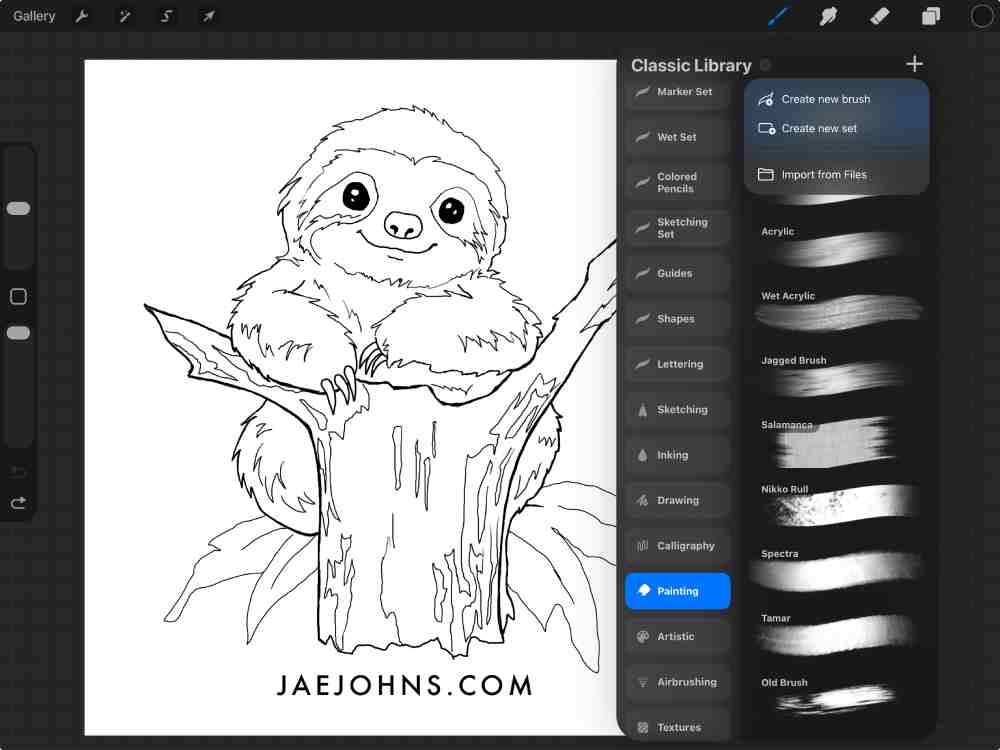Select the Transform arrow tool

click(x=208, y=16)
